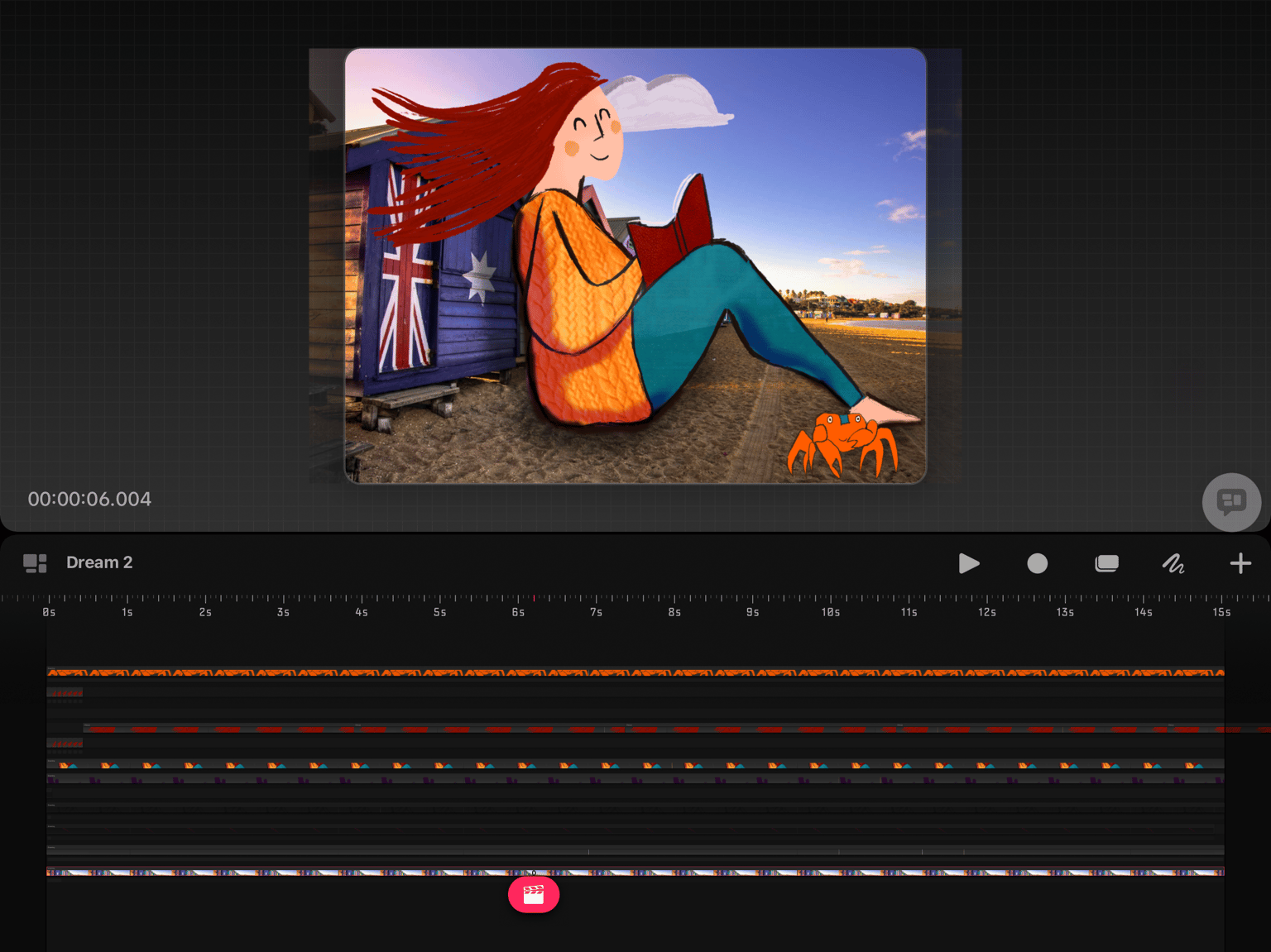Select the stage preview of the reading girl
Viewport: 1271px width, 952px height.
coord(635,266)
